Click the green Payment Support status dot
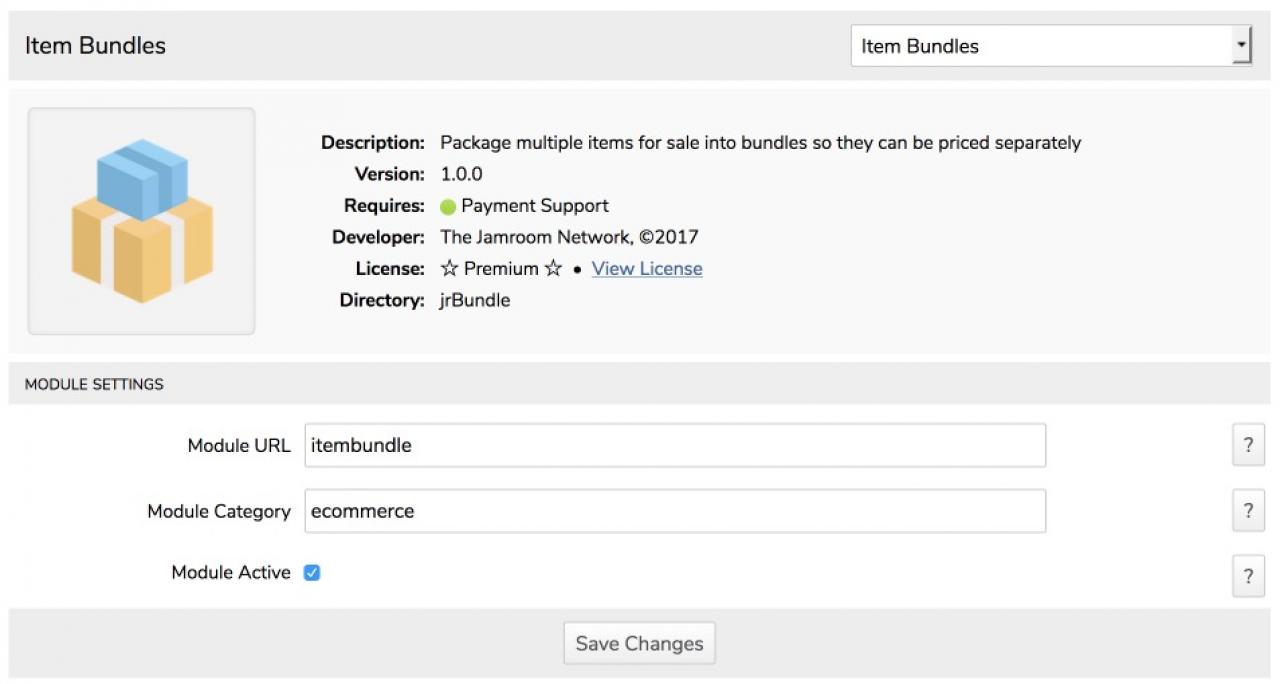Image resolution: width=1280 pixels, height=684 pixels. pyautogui.click(x=448, y=207)
